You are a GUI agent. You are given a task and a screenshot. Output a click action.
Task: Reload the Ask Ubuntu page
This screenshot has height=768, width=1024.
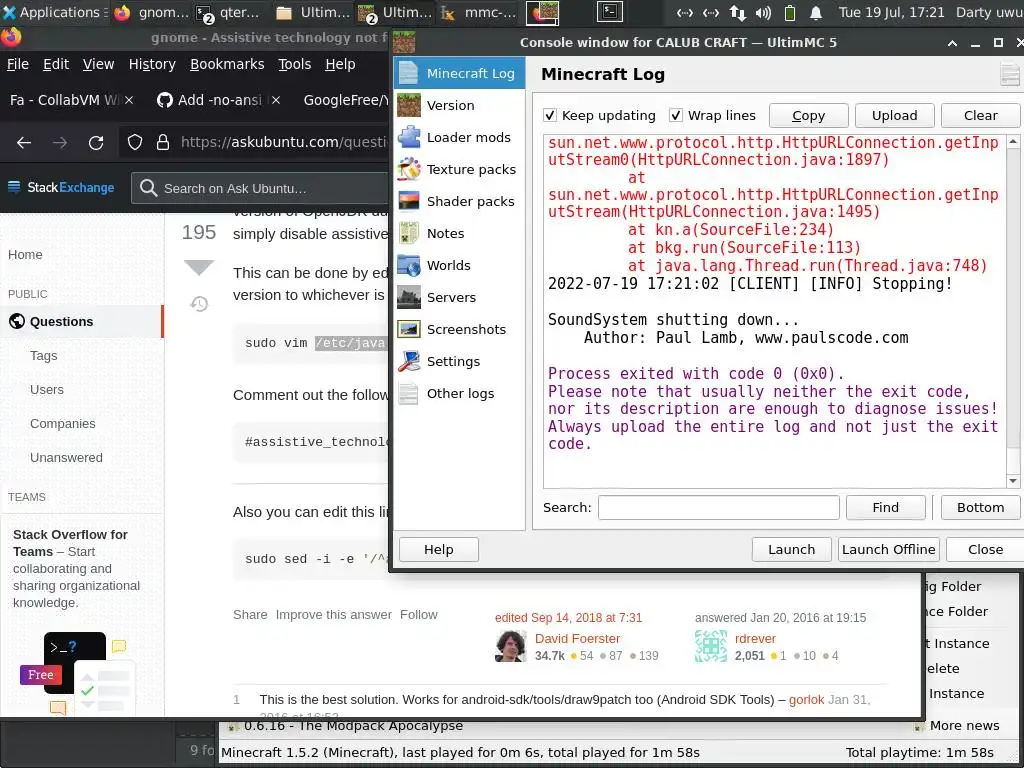coord(96,142)
